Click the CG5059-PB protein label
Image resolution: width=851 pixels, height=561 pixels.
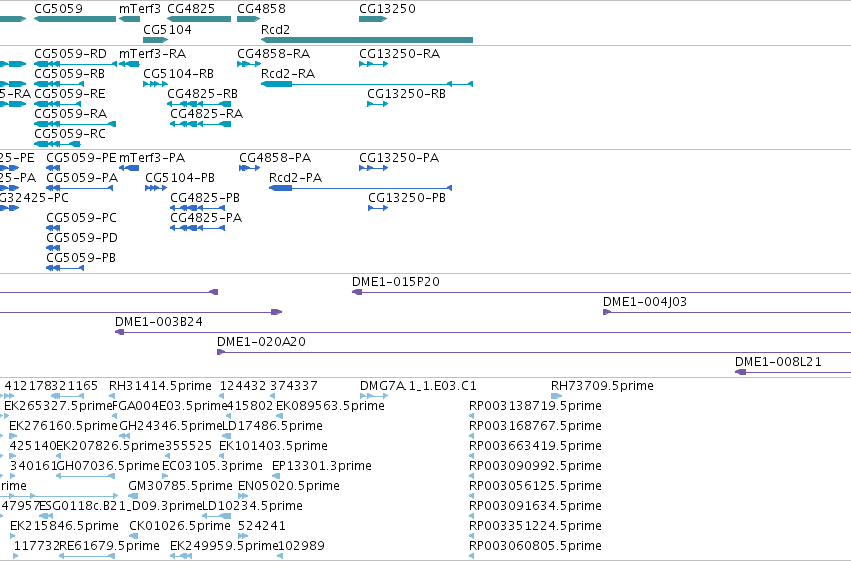(x=81, y=258)
